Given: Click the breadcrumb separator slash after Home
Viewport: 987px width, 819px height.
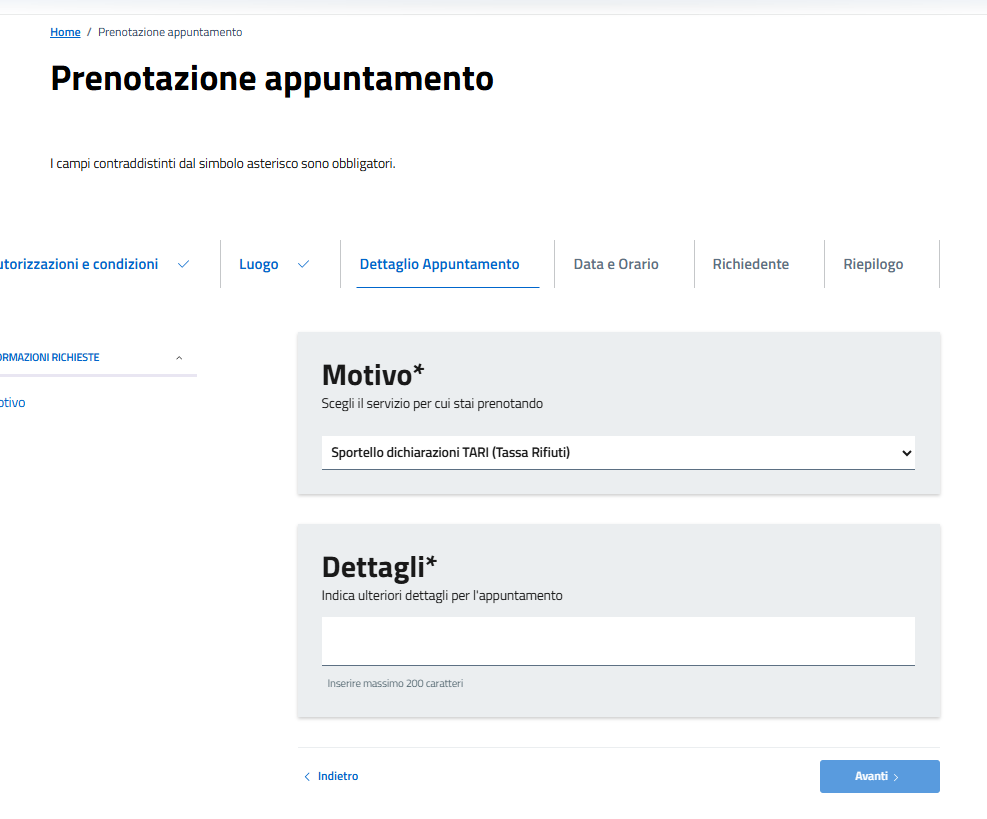Looking at the screenshot, I should (87, 32).
